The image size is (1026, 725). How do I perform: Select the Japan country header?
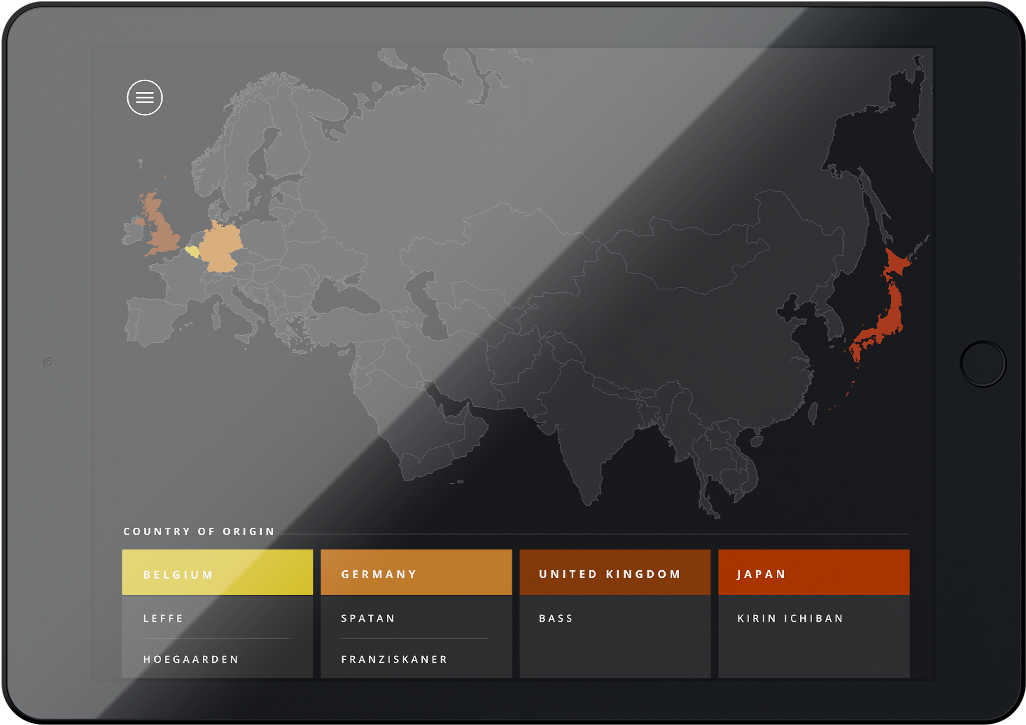click(814, 573)
